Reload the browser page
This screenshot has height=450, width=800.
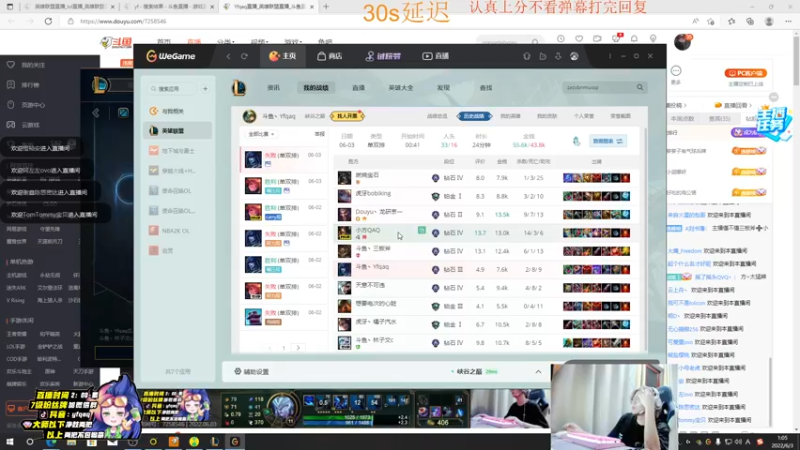tap(48, 21)
